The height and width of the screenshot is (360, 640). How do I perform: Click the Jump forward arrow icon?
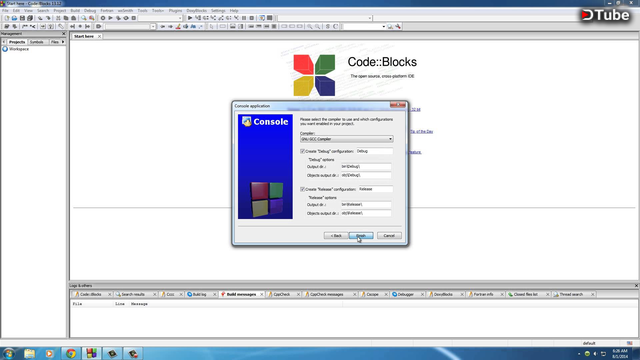point(170,27)
